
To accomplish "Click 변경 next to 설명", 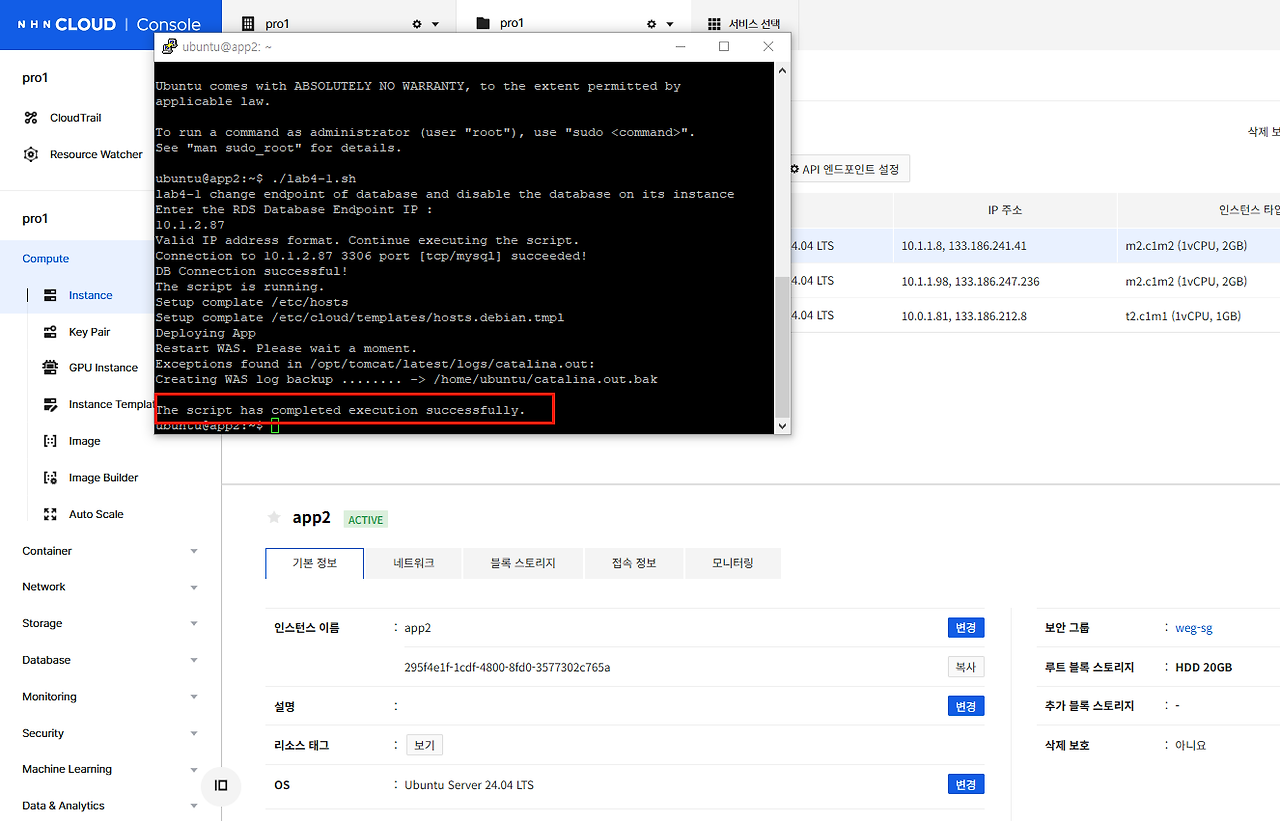I will pyautogui.click(x=966, y=706).
